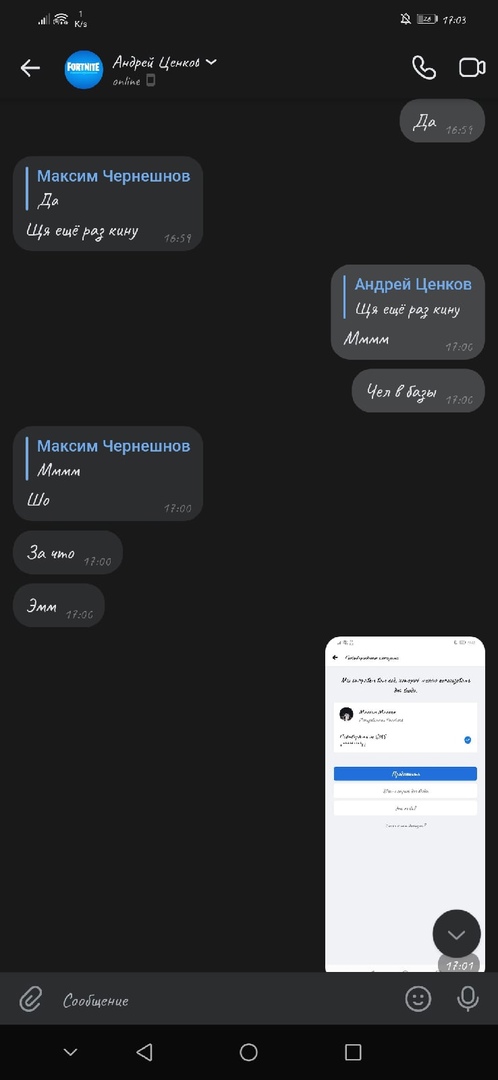Expand the chevron next to Андрей Ценков
This screenshot has height=1080, width=498.
pyautogui.click(x=211, y=62)
